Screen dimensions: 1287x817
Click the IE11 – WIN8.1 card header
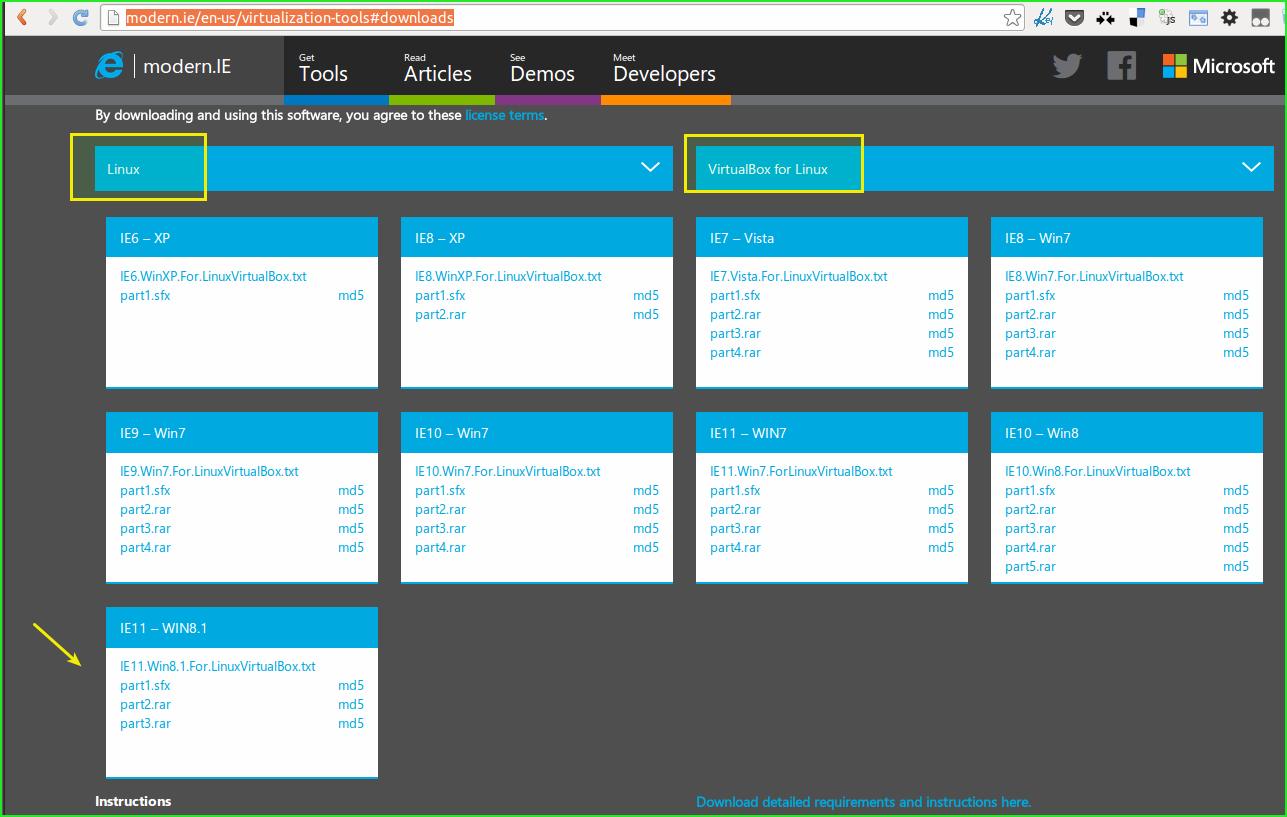point(242,628)
